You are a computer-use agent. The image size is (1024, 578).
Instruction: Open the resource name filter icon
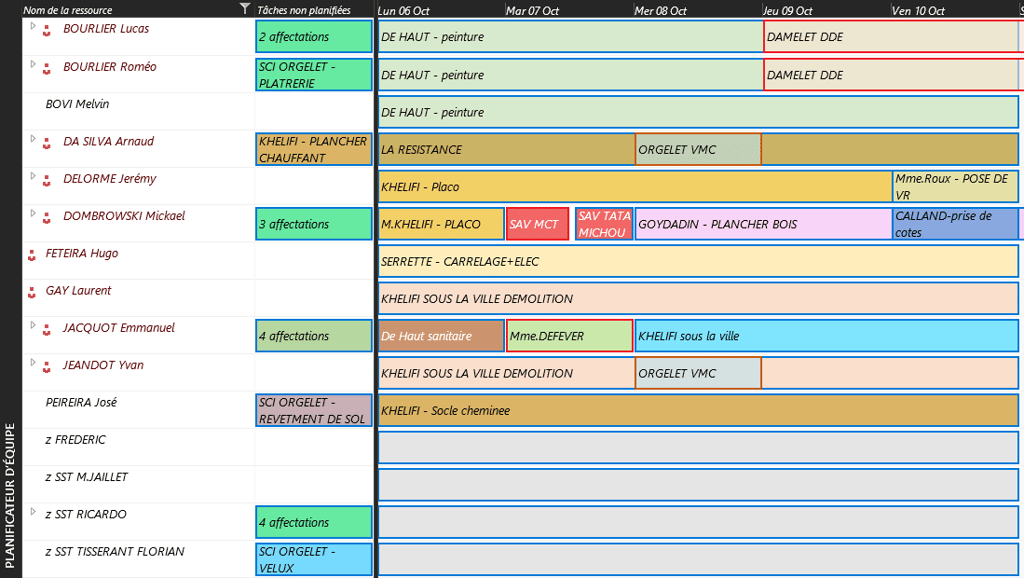[x=245, y=8]
